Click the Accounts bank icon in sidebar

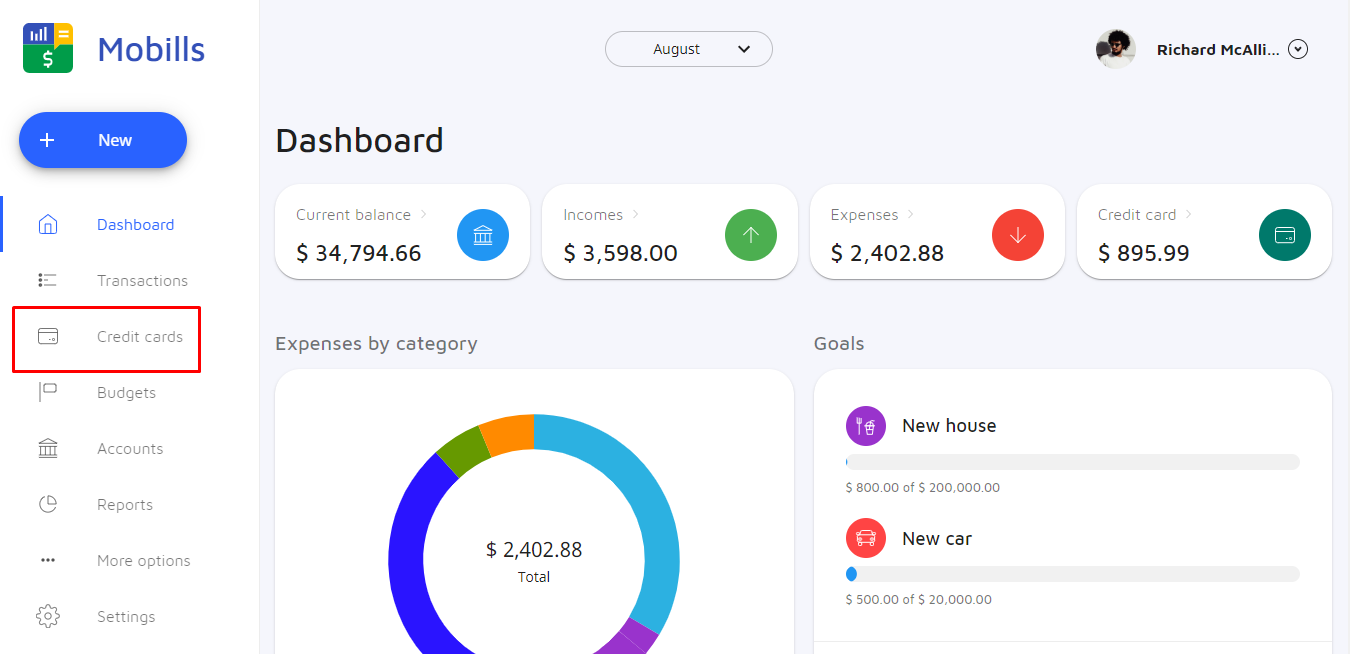(48, 448)
